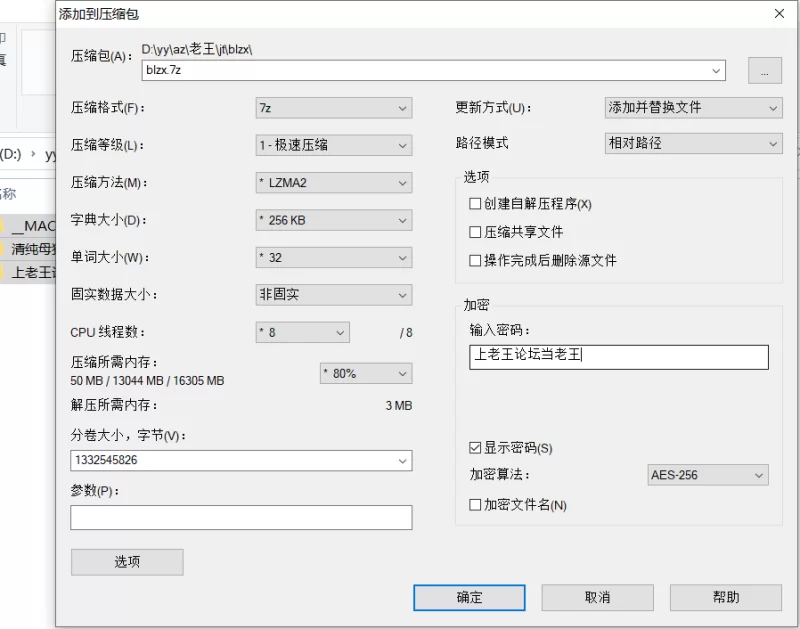
Task: Click the 输入密码 password field
Action: point(618,357)
